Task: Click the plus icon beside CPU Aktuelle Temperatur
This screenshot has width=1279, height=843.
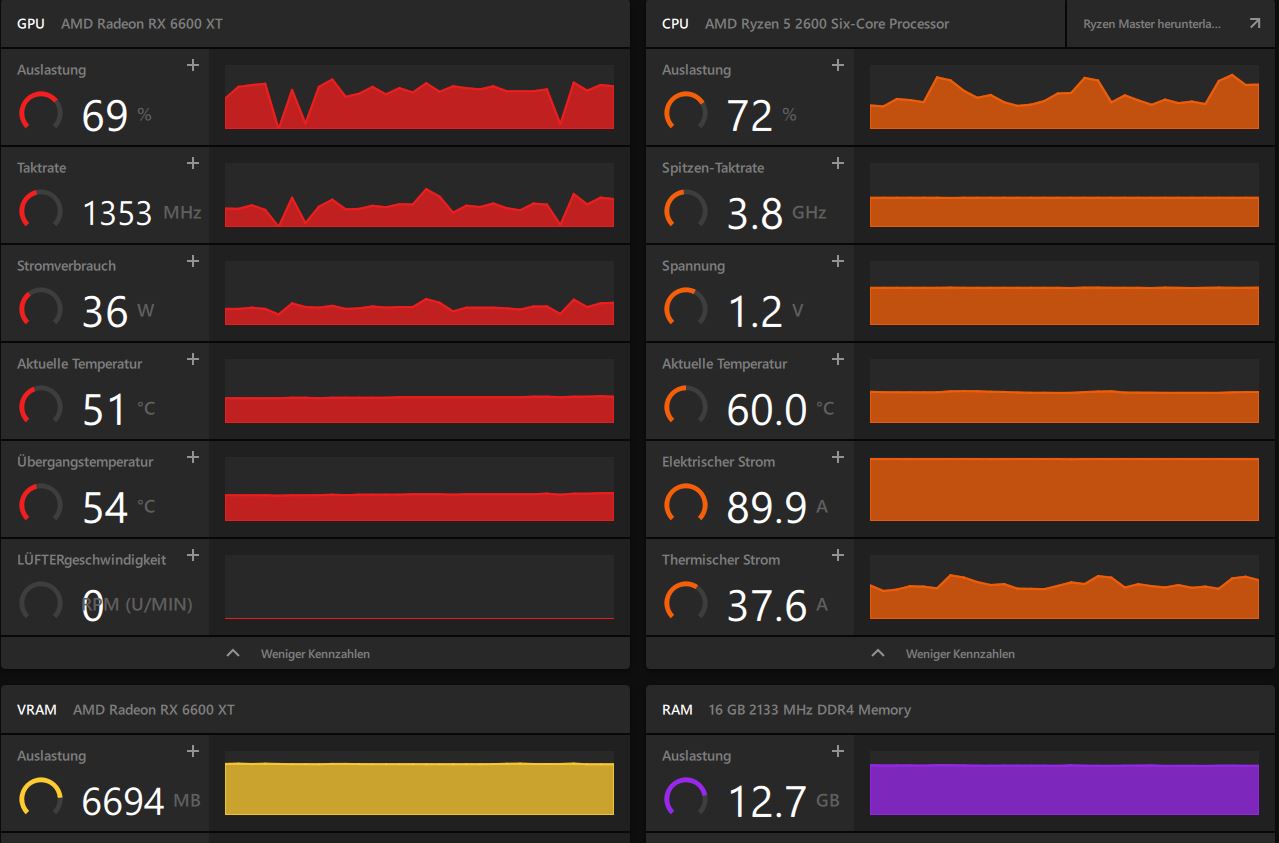Action: pyautogui.click(x=838, y=360)
